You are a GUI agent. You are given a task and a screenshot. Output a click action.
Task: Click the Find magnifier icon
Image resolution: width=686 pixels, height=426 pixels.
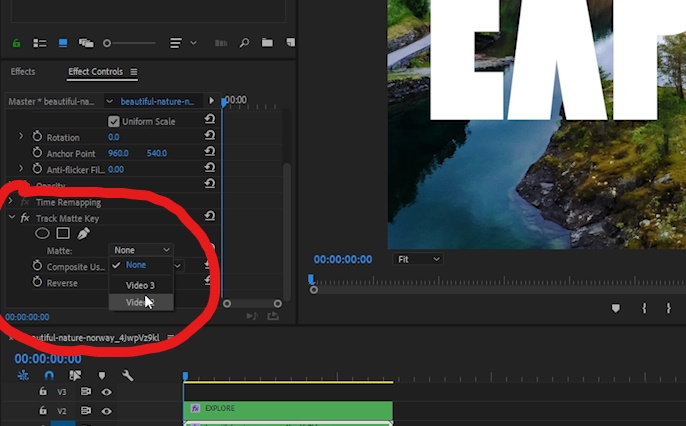point(244,42)
